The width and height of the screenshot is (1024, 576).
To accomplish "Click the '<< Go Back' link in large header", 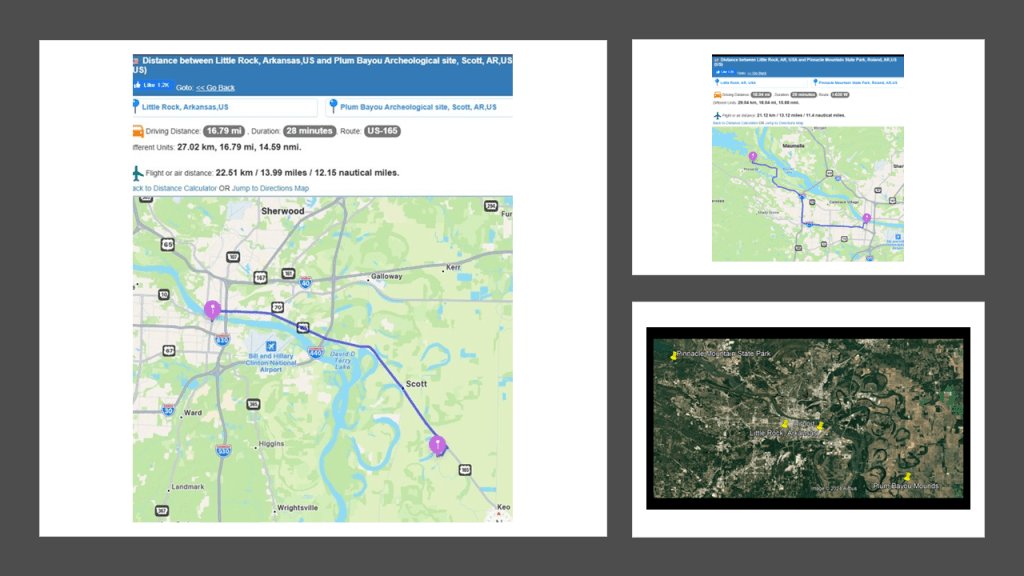I will [x=215, y=87].
